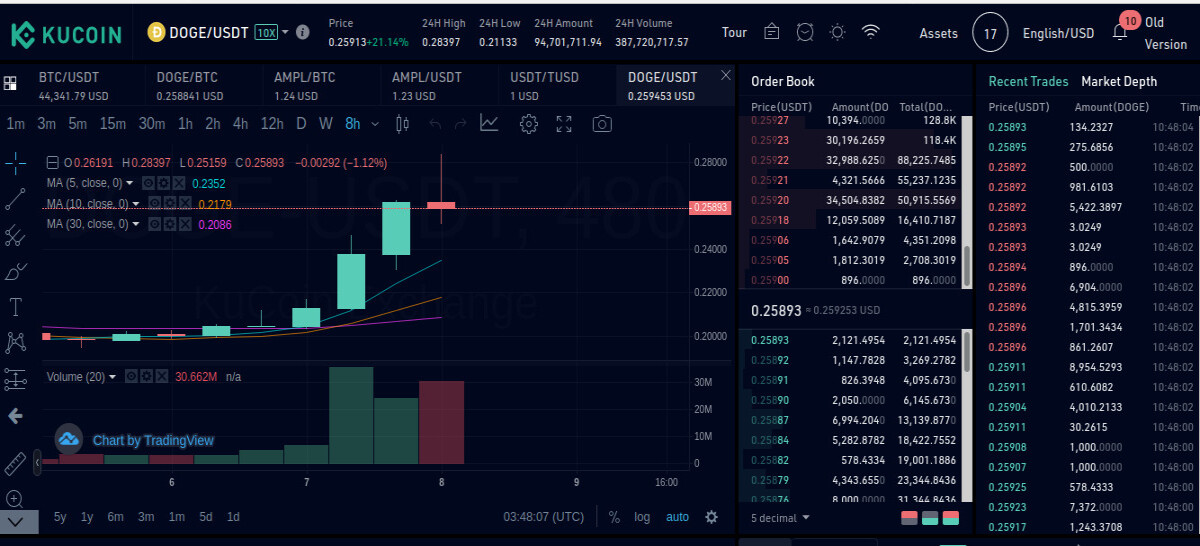
Task: Switch to the AMPL/BTC chart tab
Action: (320, 86)
